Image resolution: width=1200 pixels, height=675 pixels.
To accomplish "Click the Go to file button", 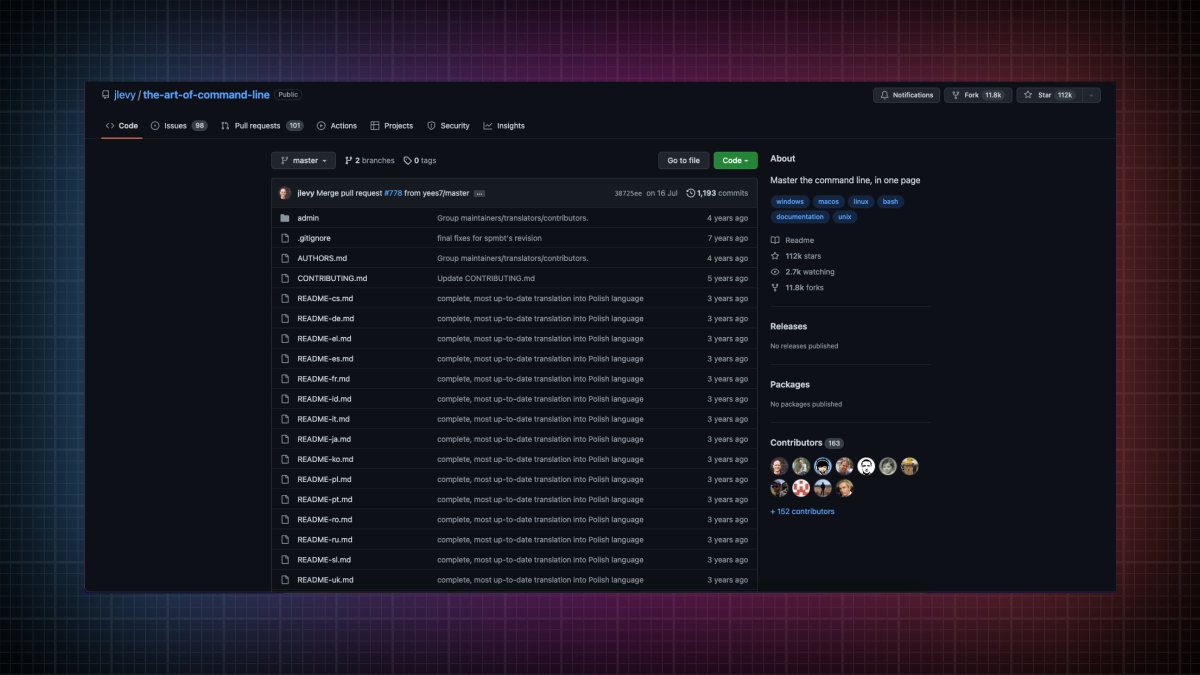I will click(683, 160).
